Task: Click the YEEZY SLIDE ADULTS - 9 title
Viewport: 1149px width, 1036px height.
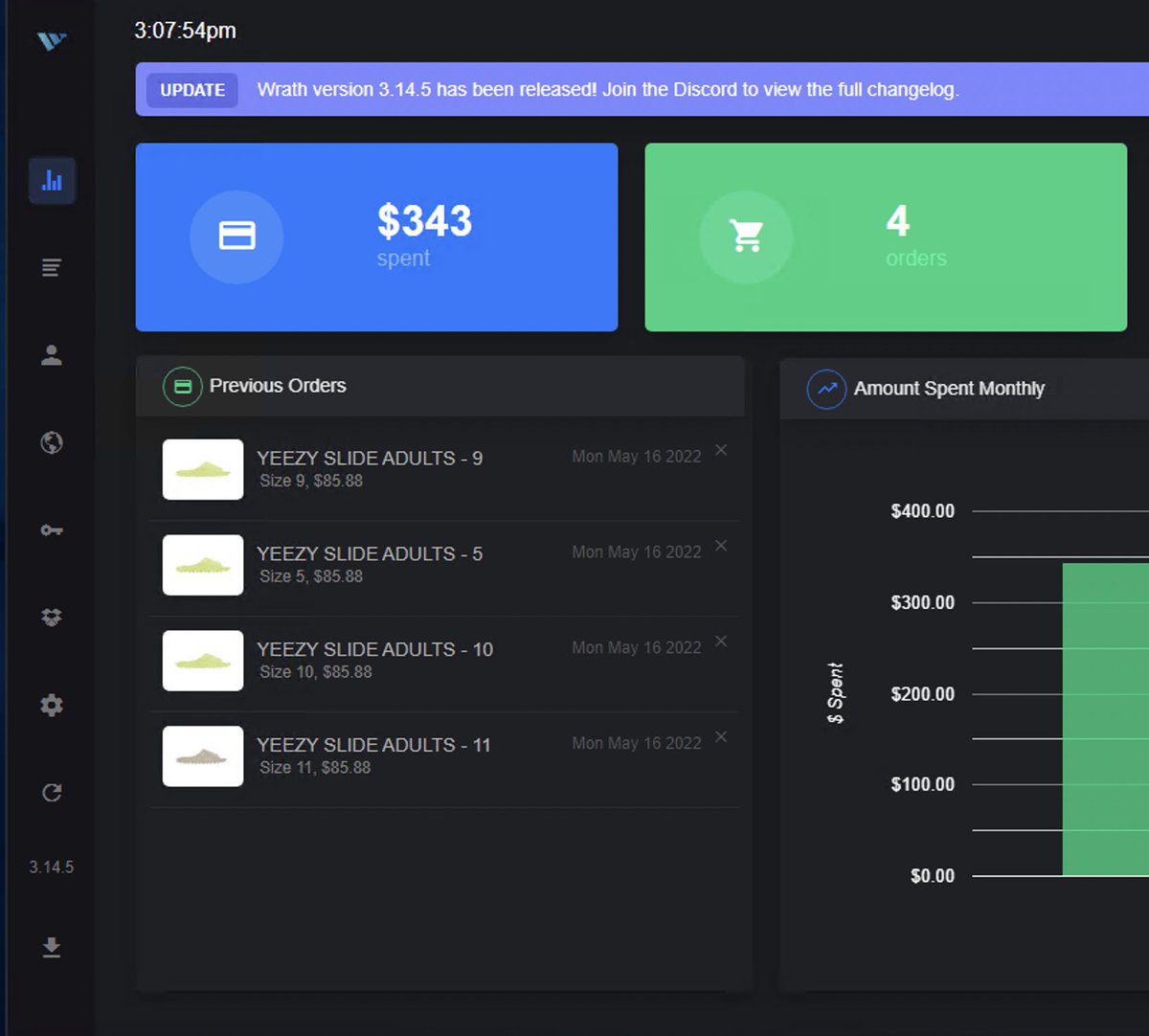Action: coord(370,459)
